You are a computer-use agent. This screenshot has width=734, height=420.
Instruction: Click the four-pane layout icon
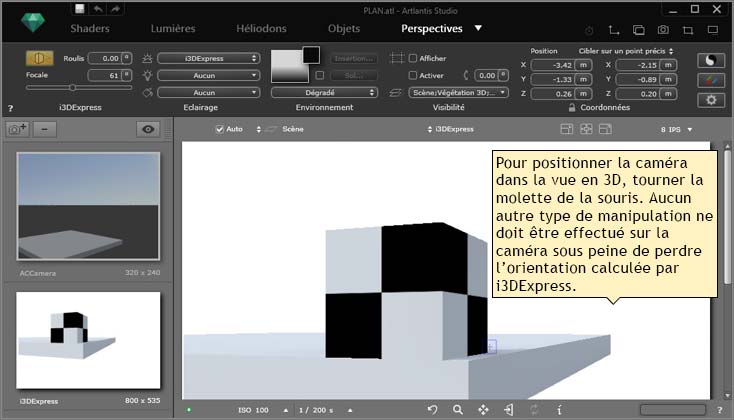click(586, 129)
